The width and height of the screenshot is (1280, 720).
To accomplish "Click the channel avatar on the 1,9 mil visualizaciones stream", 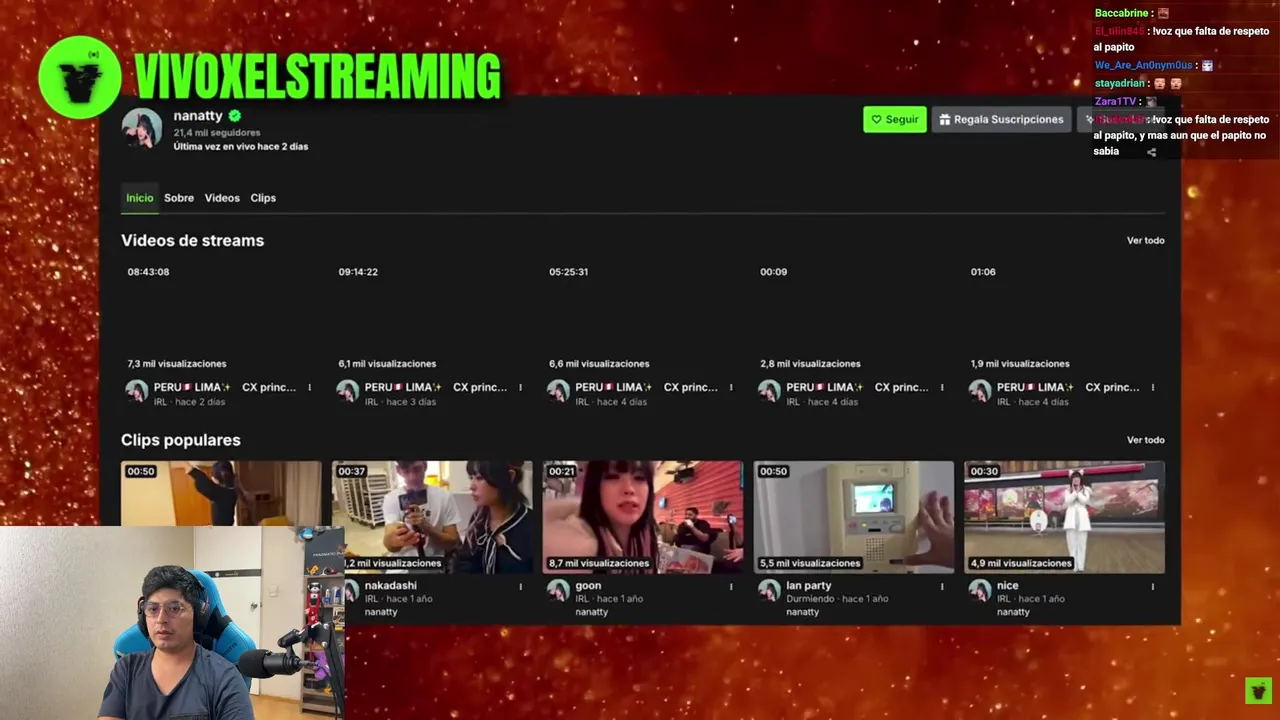I will (980, 391).
